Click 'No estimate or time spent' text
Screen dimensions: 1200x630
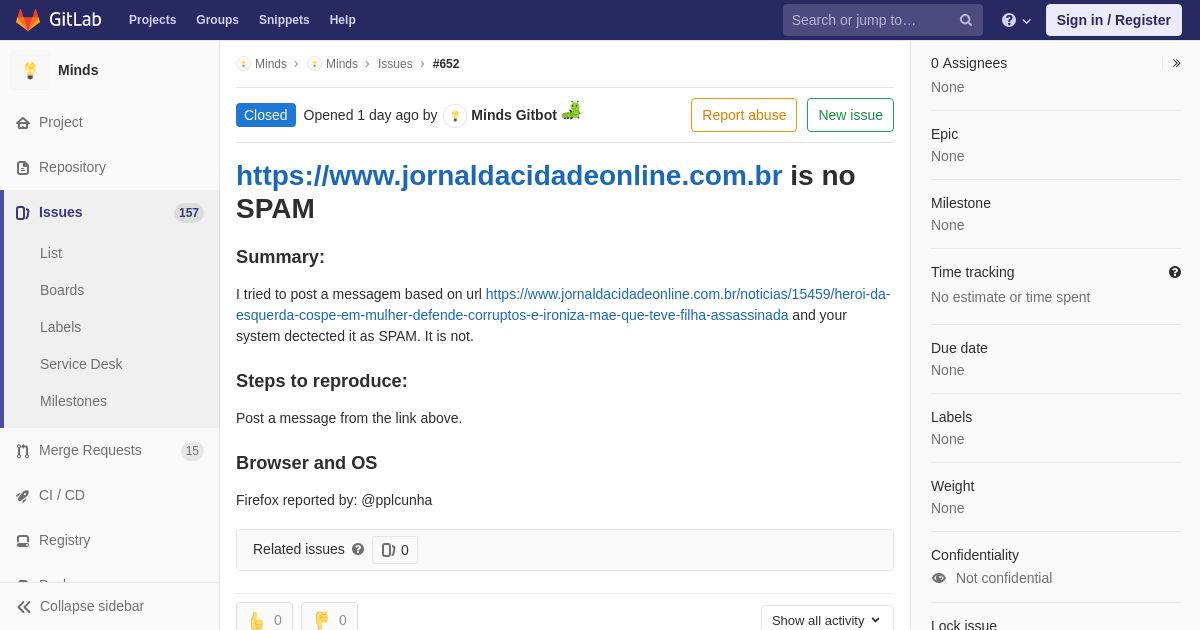1010,297
